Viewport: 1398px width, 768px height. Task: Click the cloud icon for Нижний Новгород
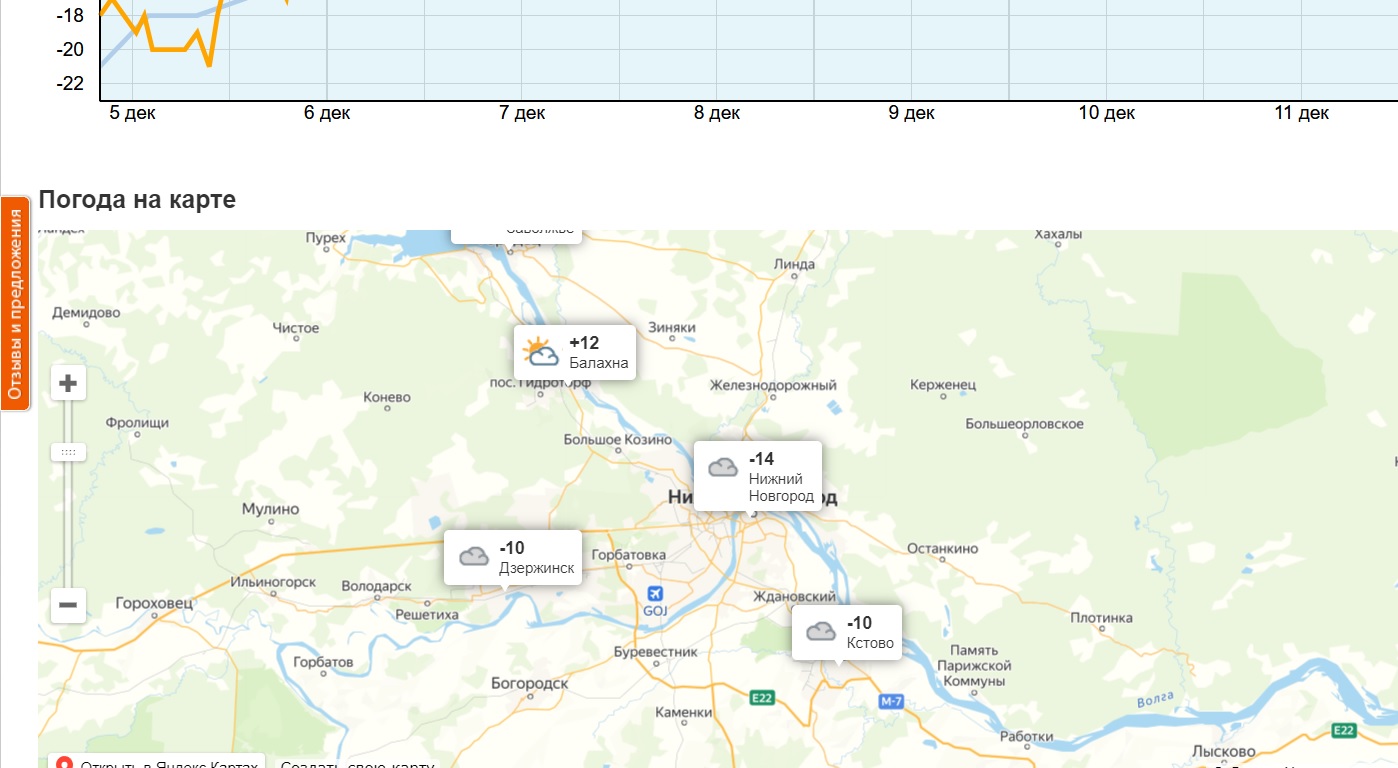pos(723,467)
